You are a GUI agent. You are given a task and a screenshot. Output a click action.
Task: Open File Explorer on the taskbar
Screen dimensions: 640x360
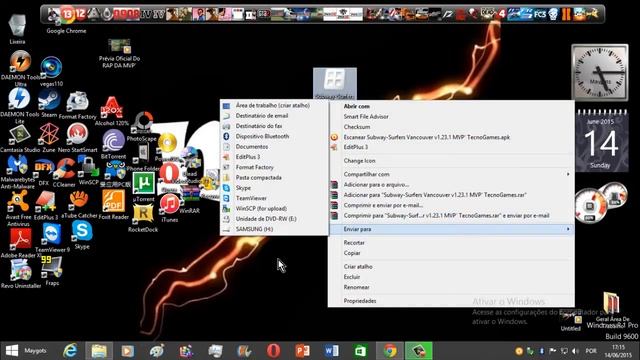click(99, 351)
